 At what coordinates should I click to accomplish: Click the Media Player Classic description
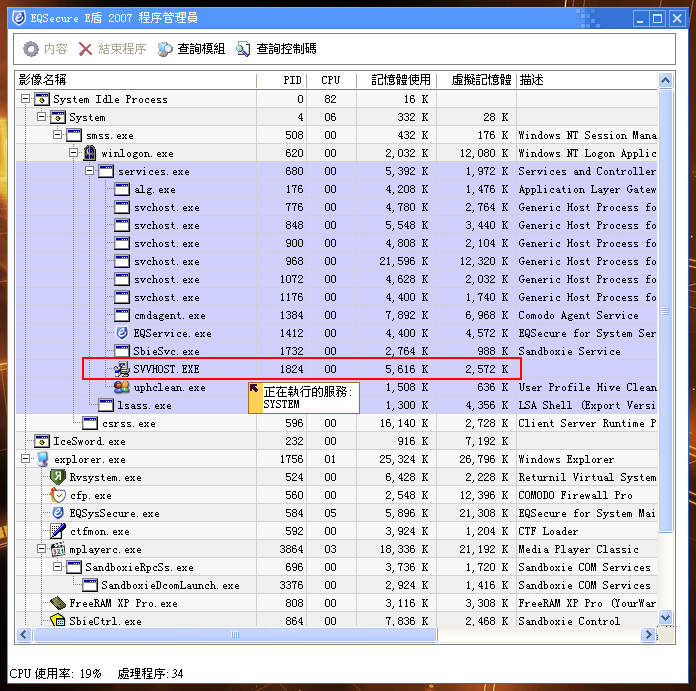[x=578, y=549]
